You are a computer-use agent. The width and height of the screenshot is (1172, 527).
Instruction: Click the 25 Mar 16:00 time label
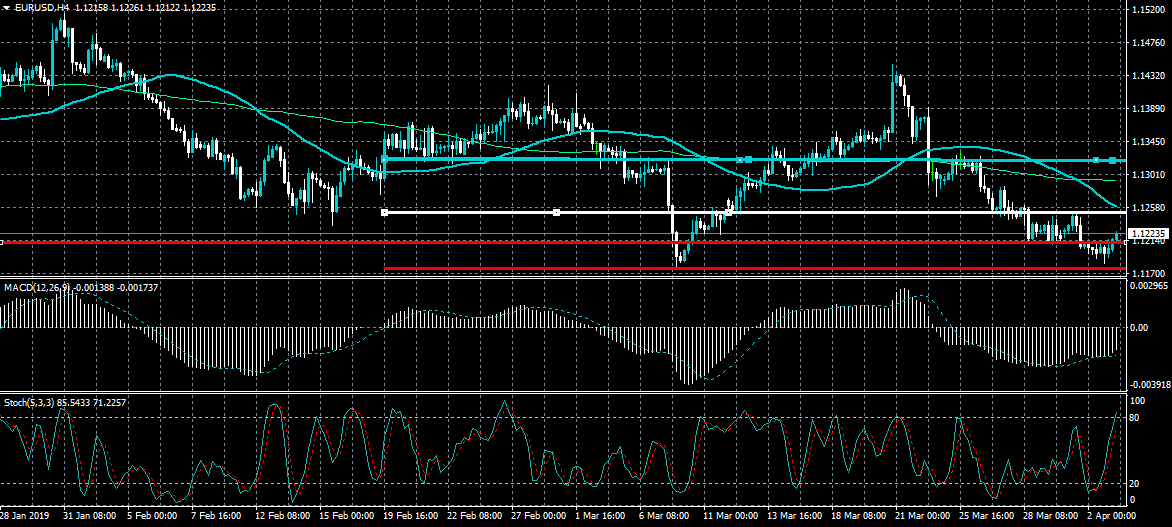pyautogui.click(x=989, y=516)
